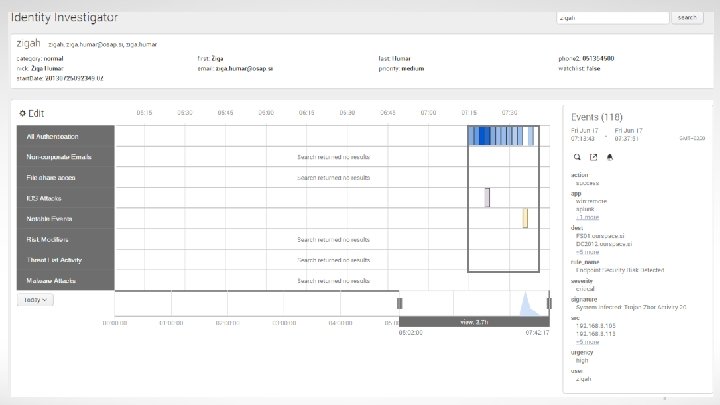
Task: Click the category: normal field
Action: pos(40,59)
